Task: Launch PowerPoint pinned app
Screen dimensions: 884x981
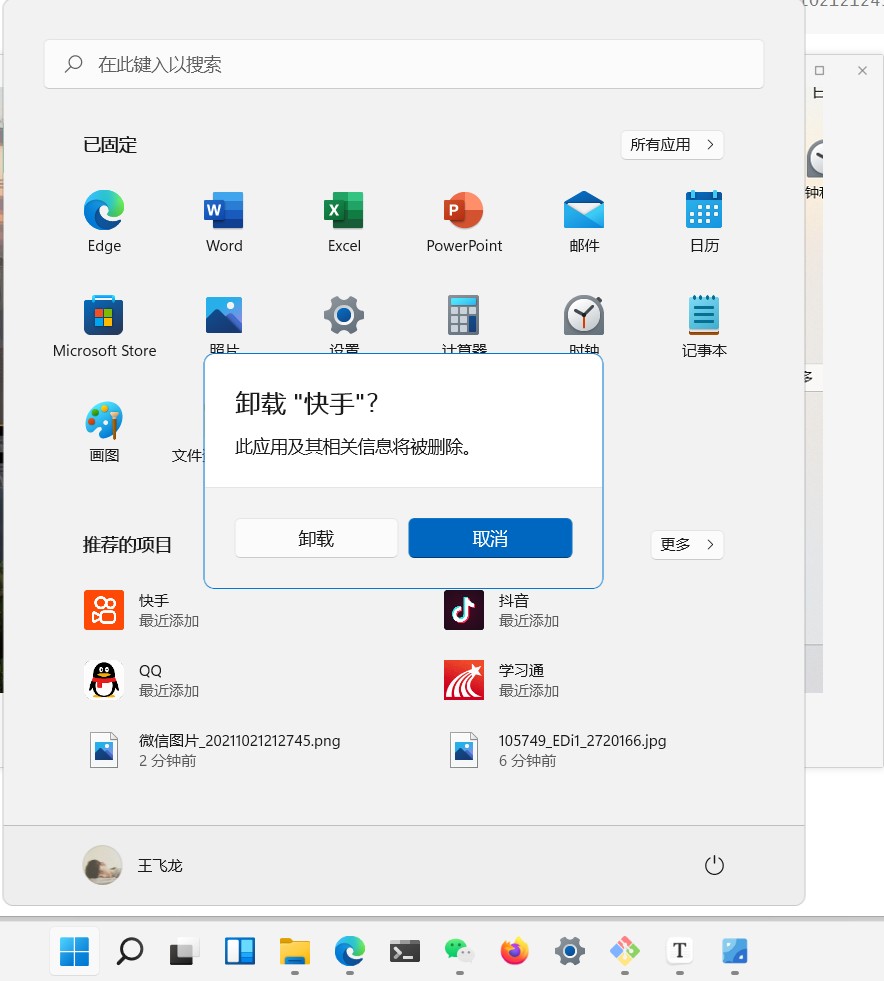Action: pos(464,220)
